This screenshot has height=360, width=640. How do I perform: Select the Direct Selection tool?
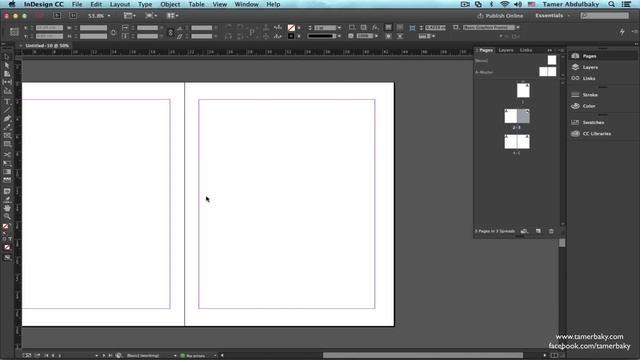7,65
